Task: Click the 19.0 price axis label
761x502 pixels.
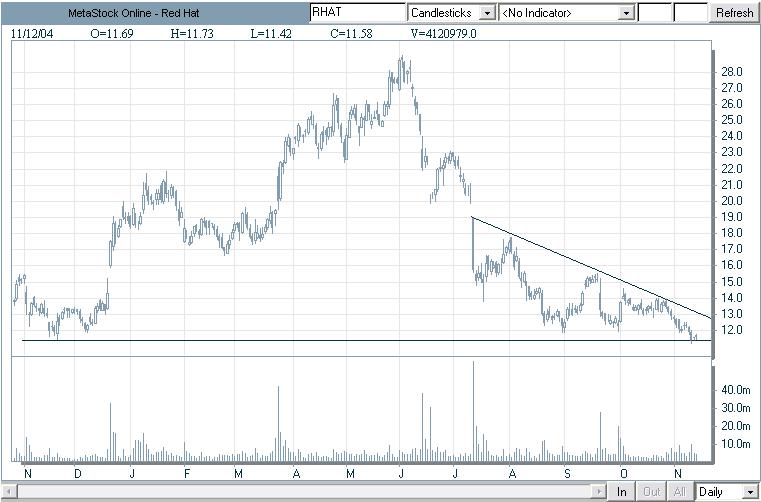Action: [732, 217]
